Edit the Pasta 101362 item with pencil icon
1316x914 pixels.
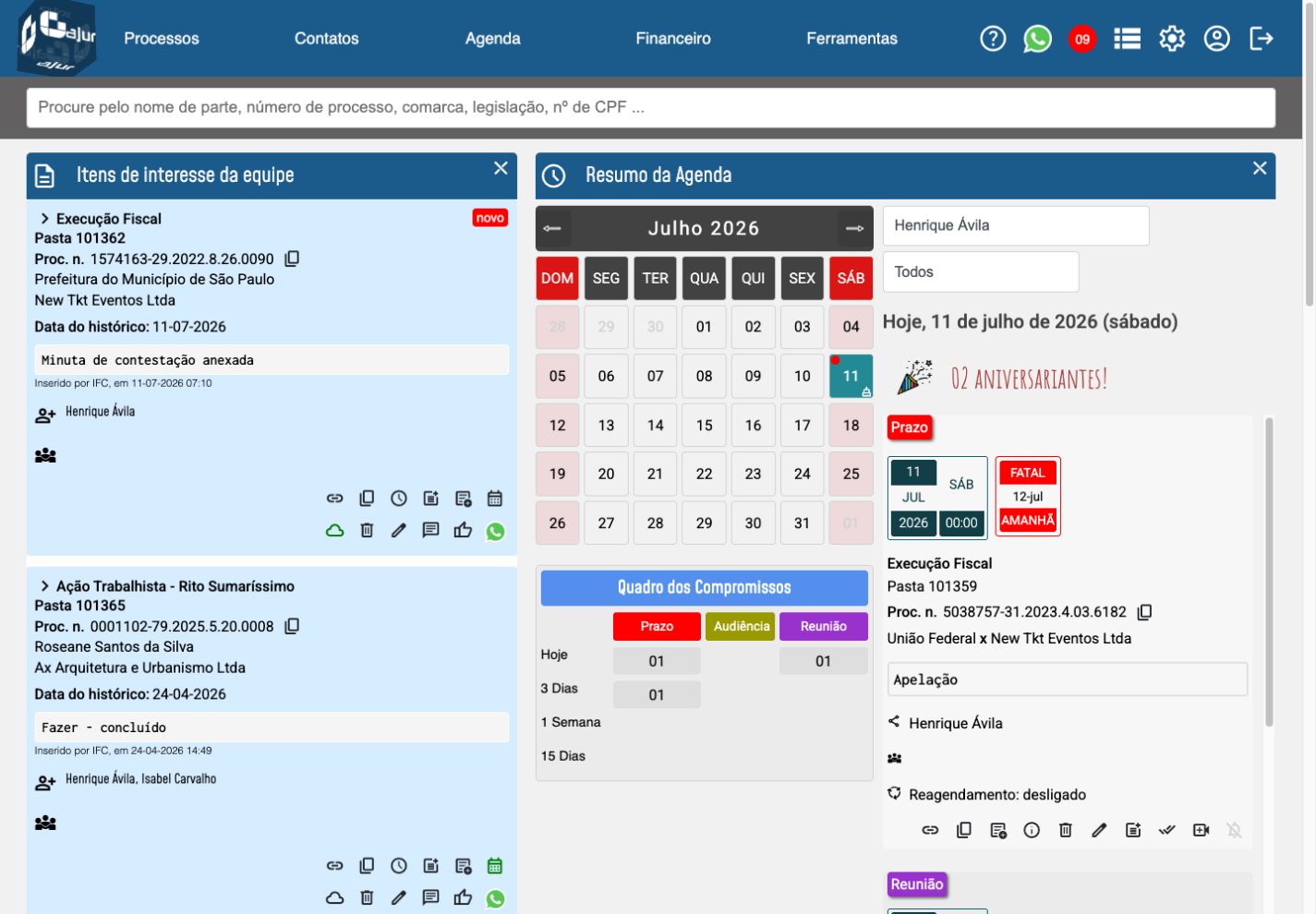(399, 531)
